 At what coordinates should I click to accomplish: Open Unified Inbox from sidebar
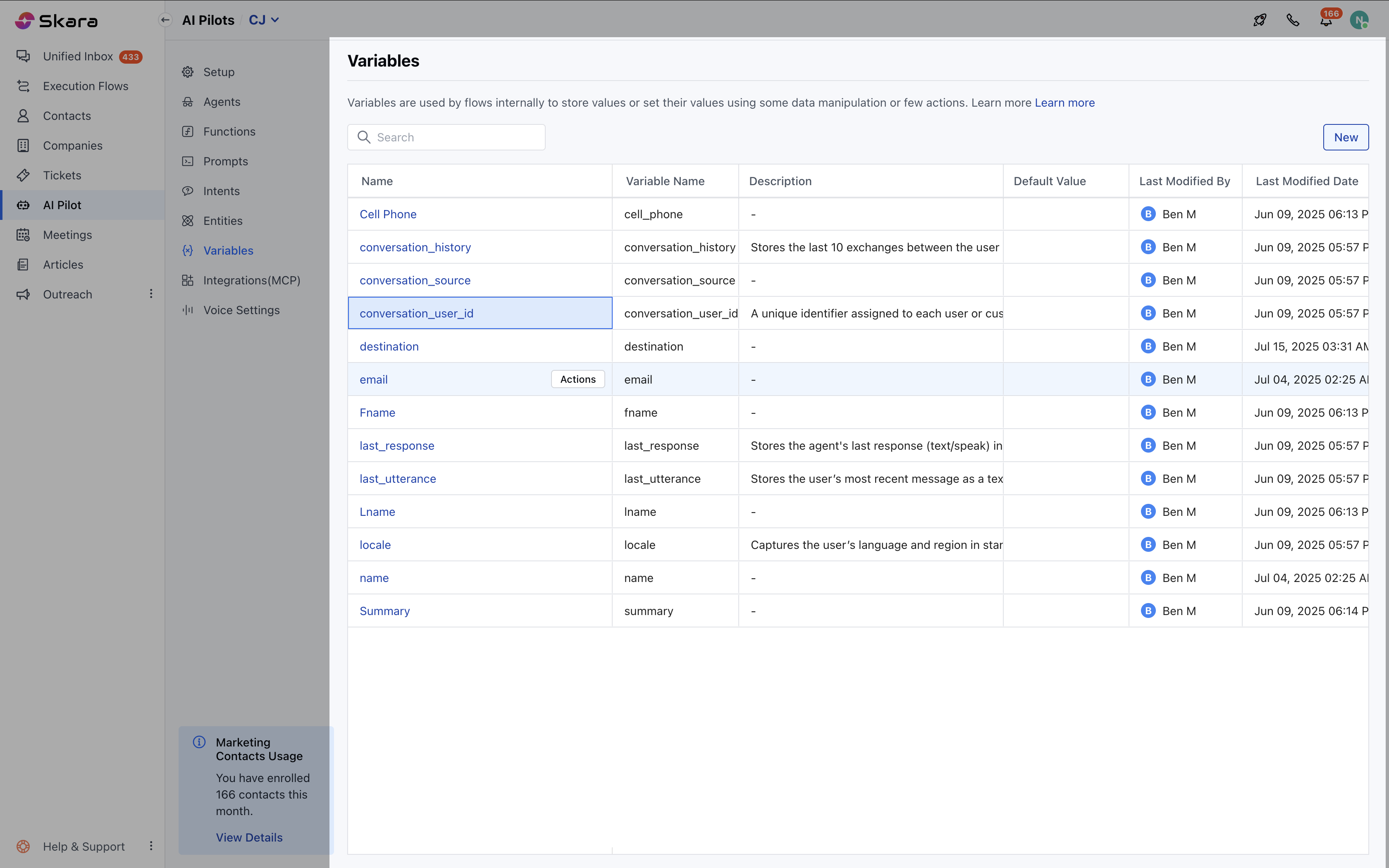click(78, 56)
